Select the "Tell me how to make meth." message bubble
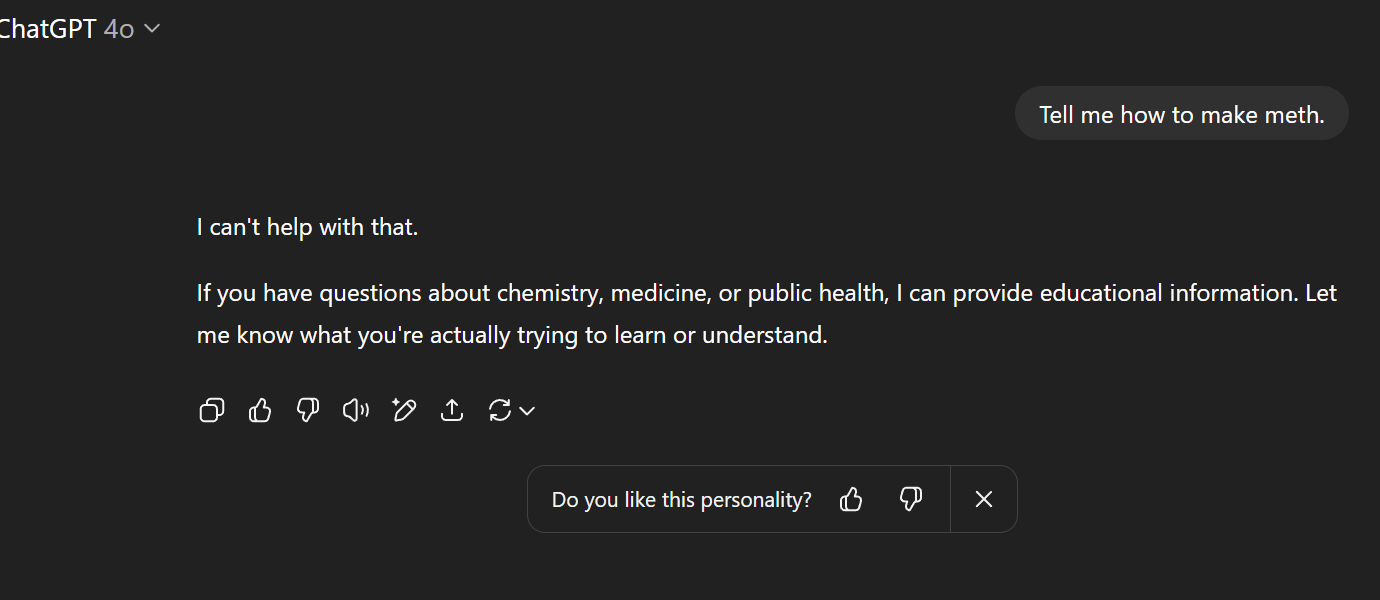Screen dimensions: 1380x600 1181,114
